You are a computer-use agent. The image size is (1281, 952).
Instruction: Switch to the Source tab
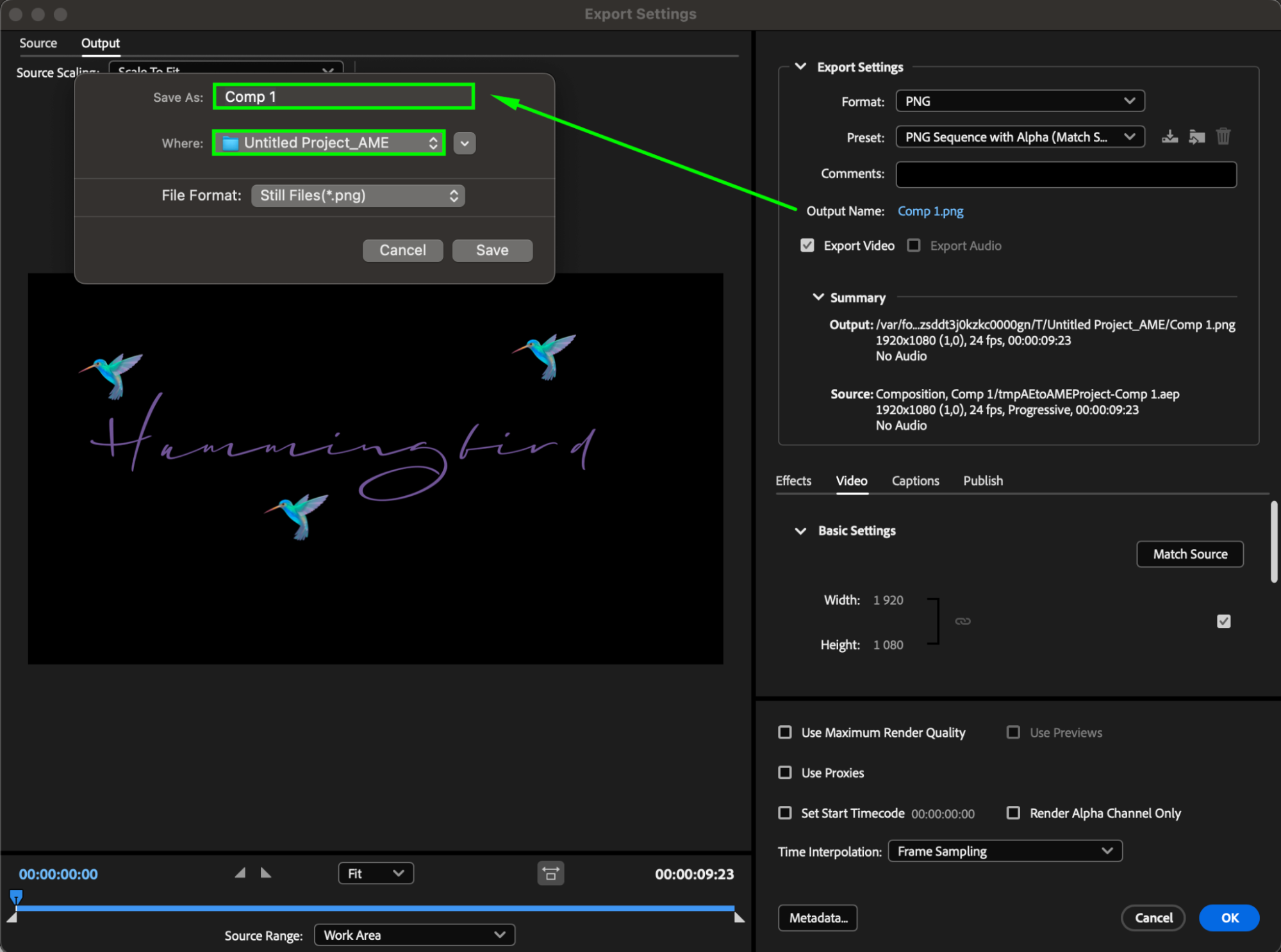[x=38, y=43]
